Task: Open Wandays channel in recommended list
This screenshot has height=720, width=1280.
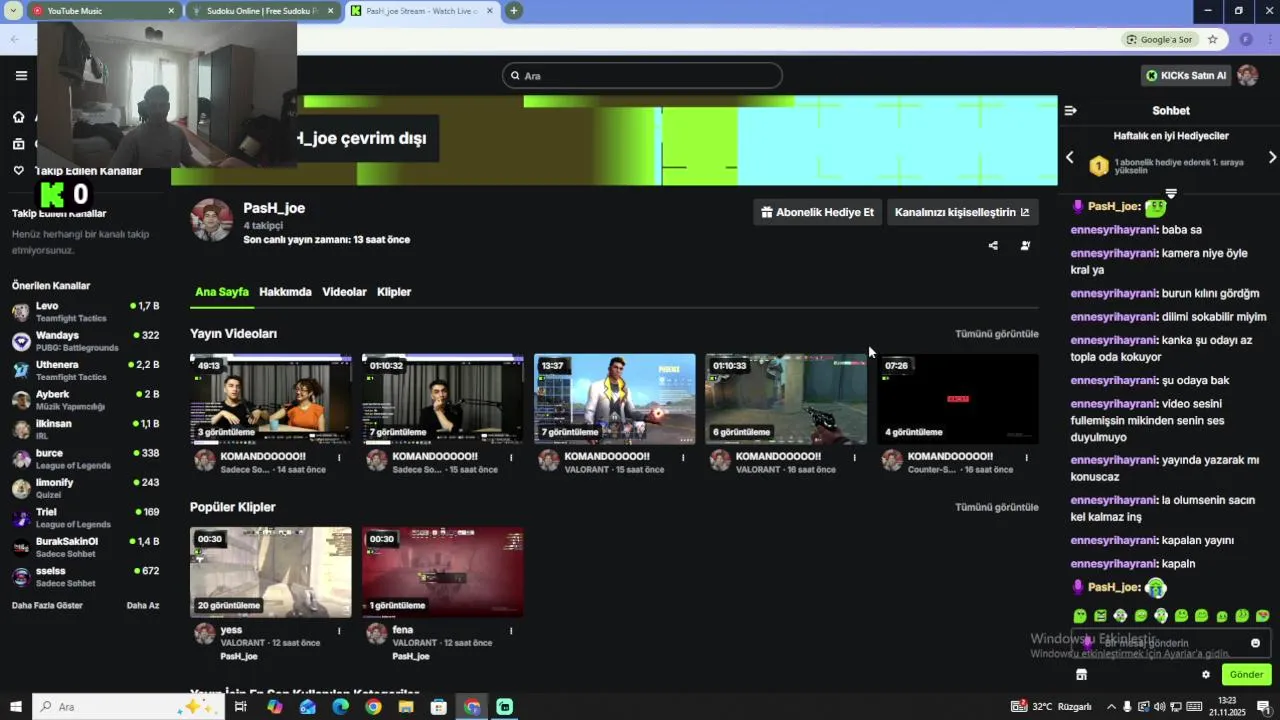Action: click(85, 341)
